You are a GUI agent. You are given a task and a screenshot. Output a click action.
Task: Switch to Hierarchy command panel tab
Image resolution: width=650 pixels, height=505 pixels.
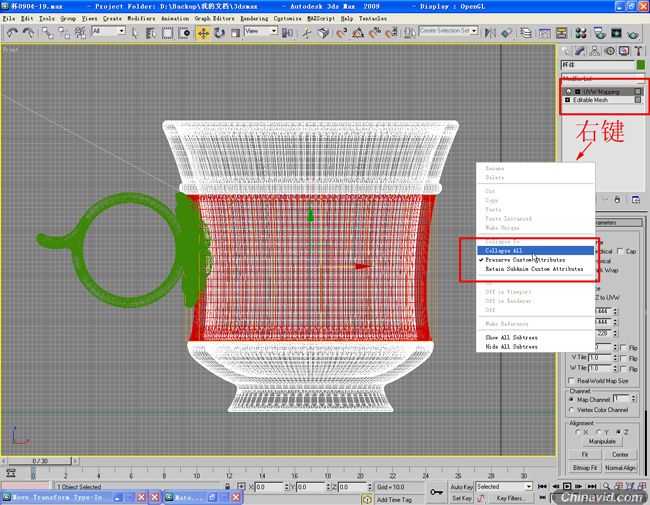[x=594, y=51]
